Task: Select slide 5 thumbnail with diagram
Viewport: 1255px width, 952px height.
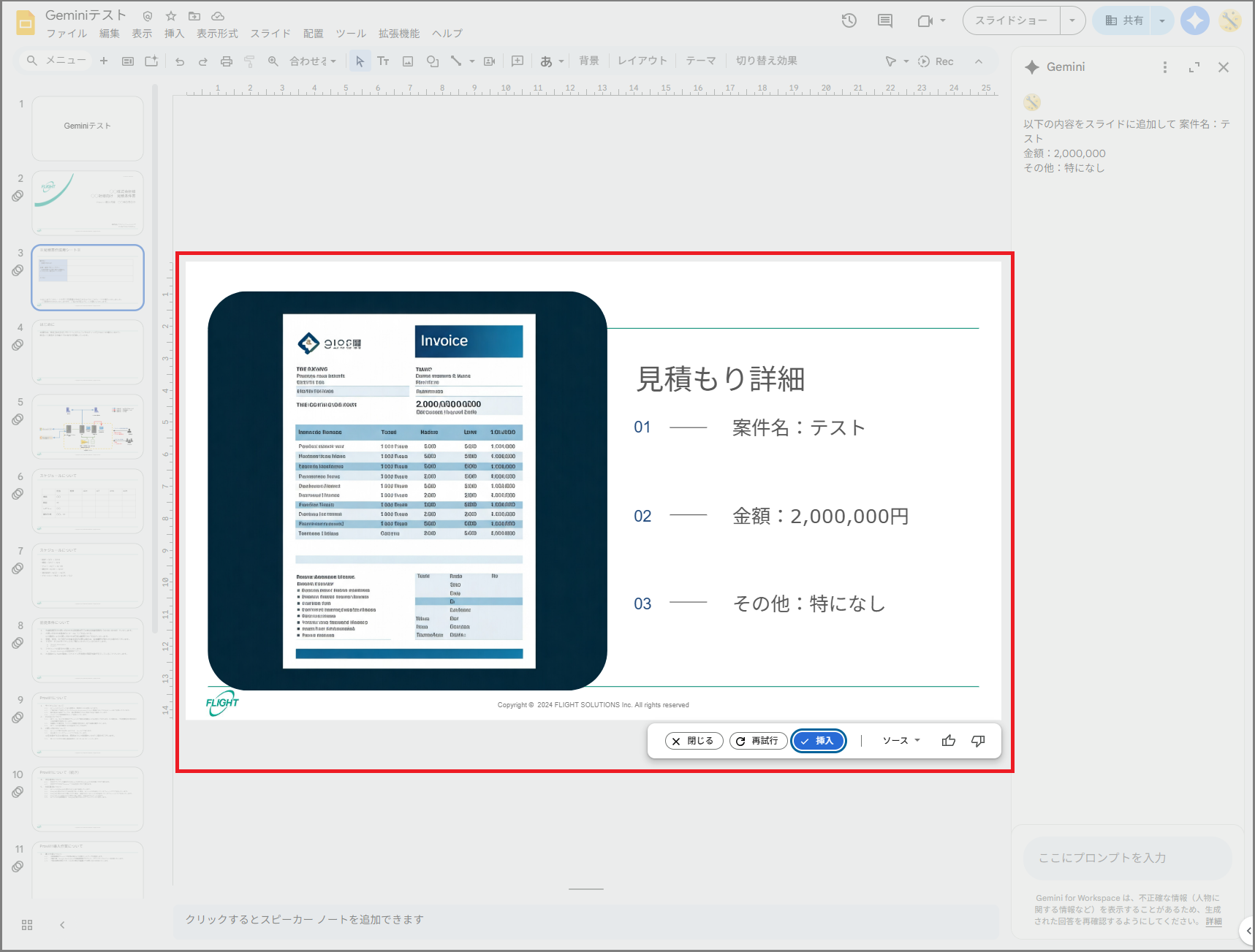Action: click(88, 427)
